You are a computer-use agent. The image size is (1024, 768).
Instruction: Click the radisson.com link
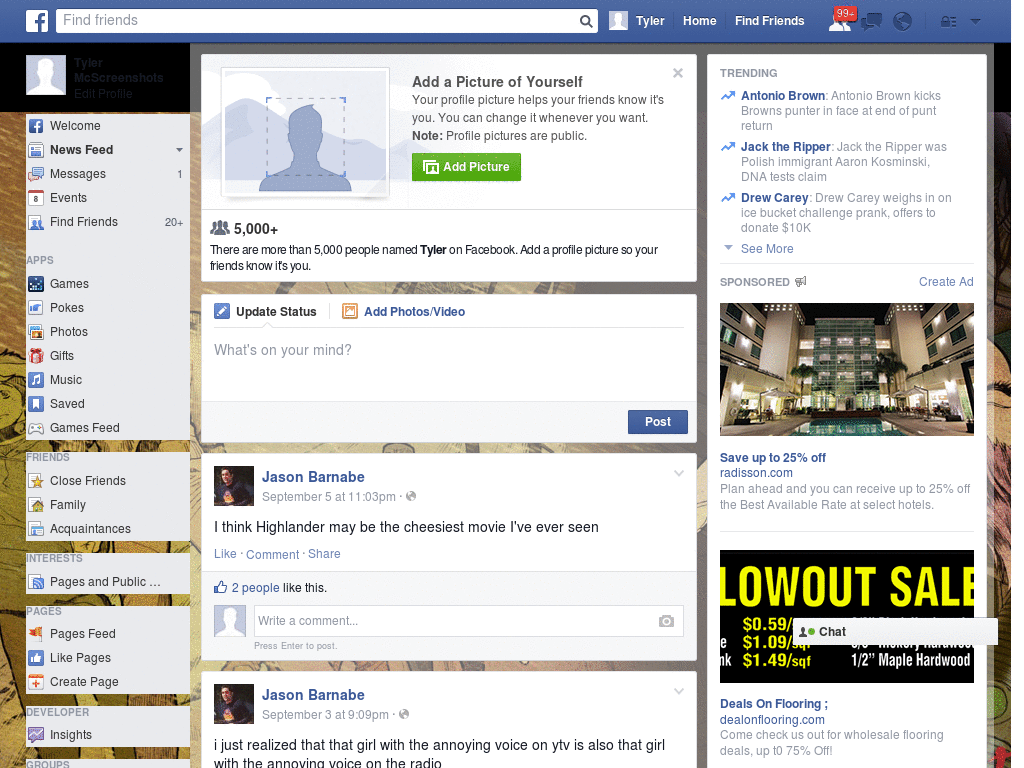pos(756,473)
